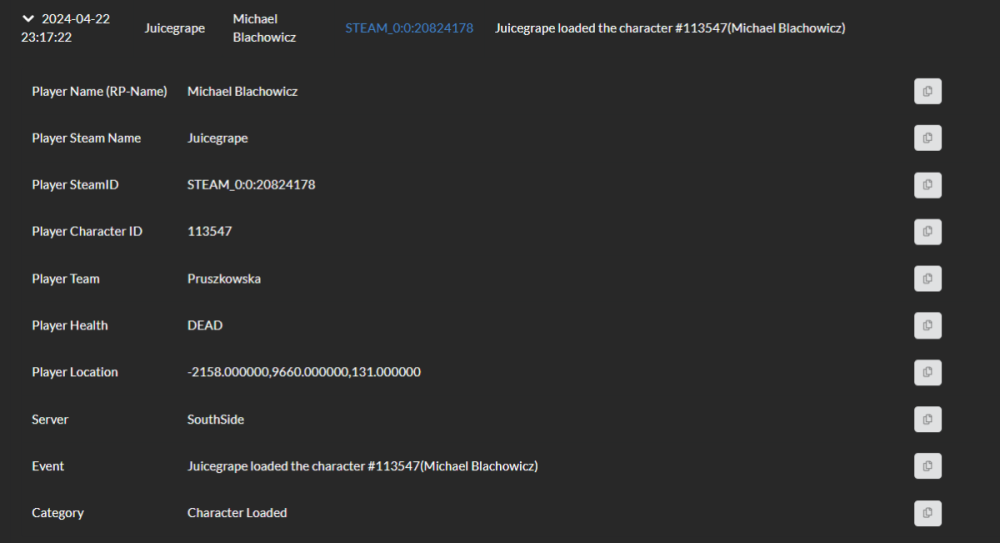1000x543 pixels.
Task: Open the STEAM_0:0:20824178 profile link
Action: (409, 28)
